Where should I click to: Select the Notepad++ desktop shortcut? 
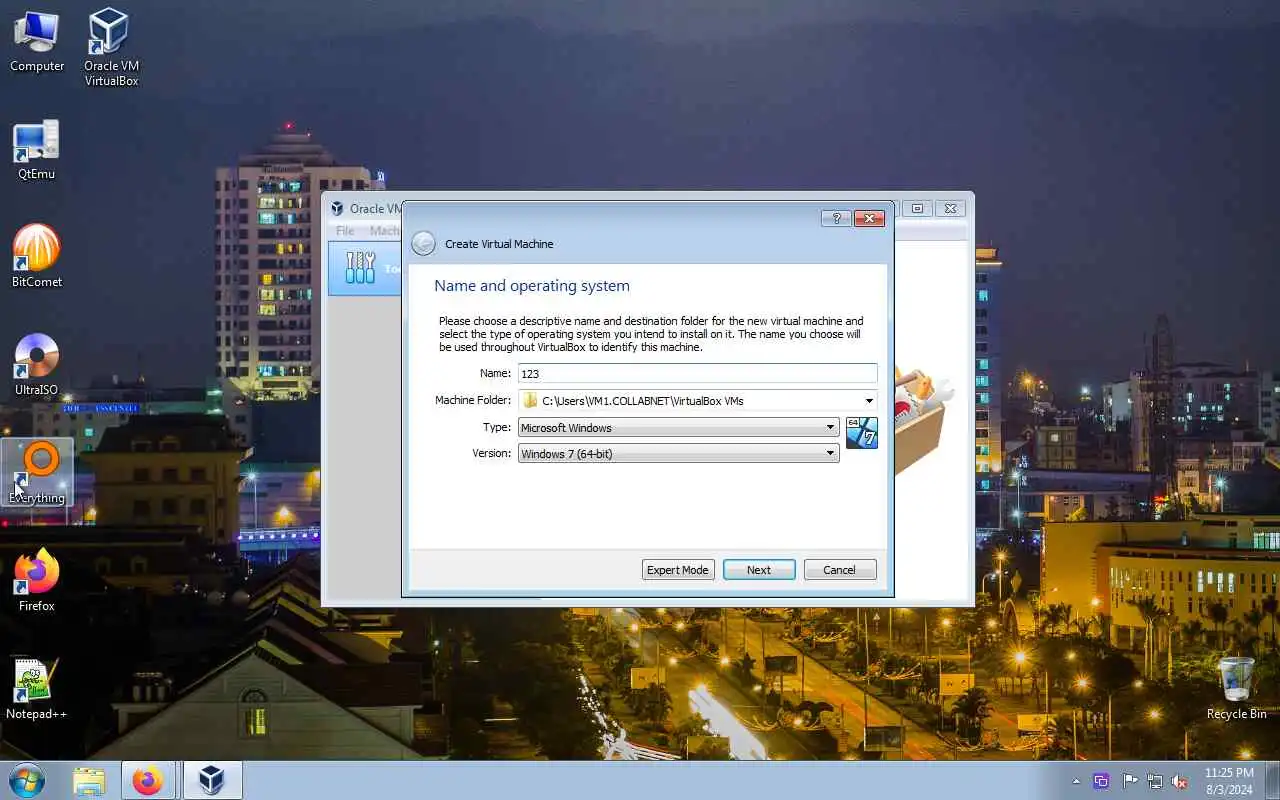tap(37, 688)
